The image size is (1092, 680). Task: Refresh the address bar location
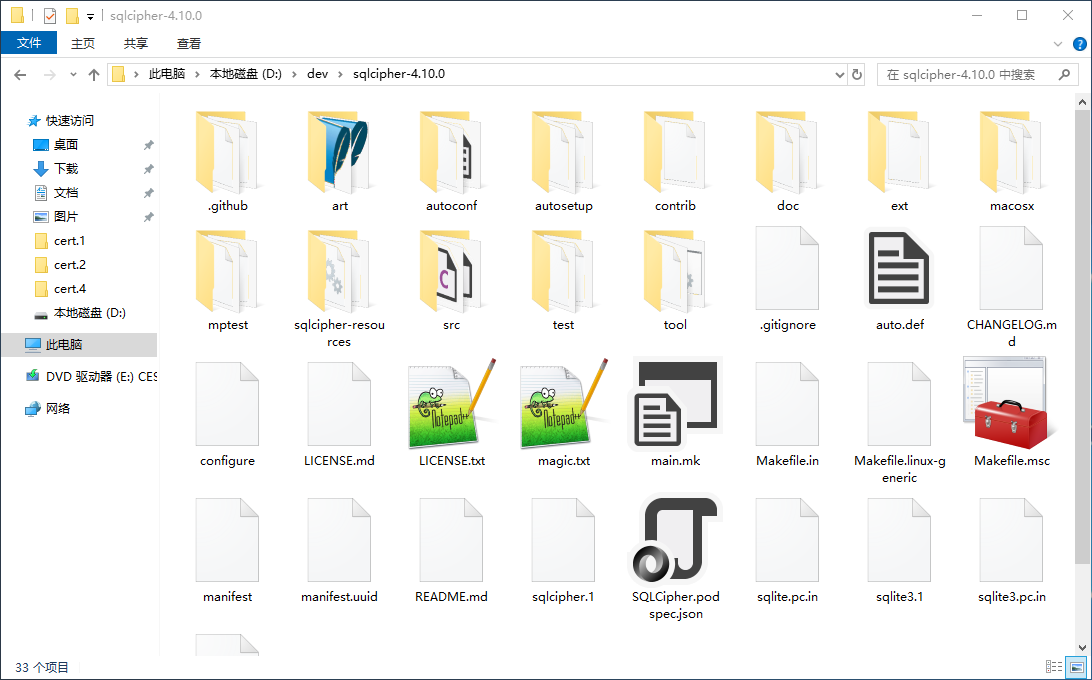[857, 75]
